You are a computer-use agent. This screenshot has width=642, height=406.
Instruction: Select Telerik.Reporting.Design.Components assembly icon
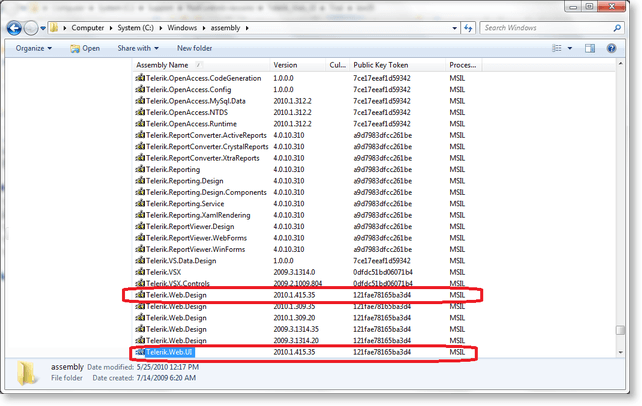[140, 192]
